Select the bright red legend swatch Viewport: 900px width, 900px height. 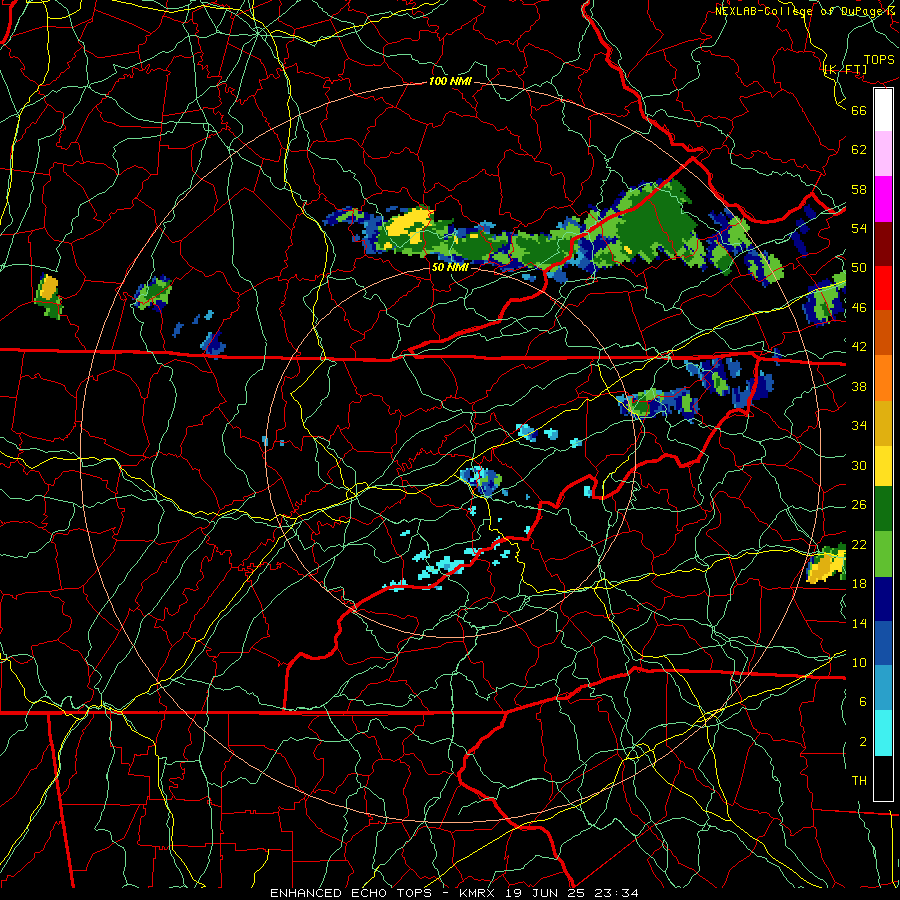pos(883,288)
